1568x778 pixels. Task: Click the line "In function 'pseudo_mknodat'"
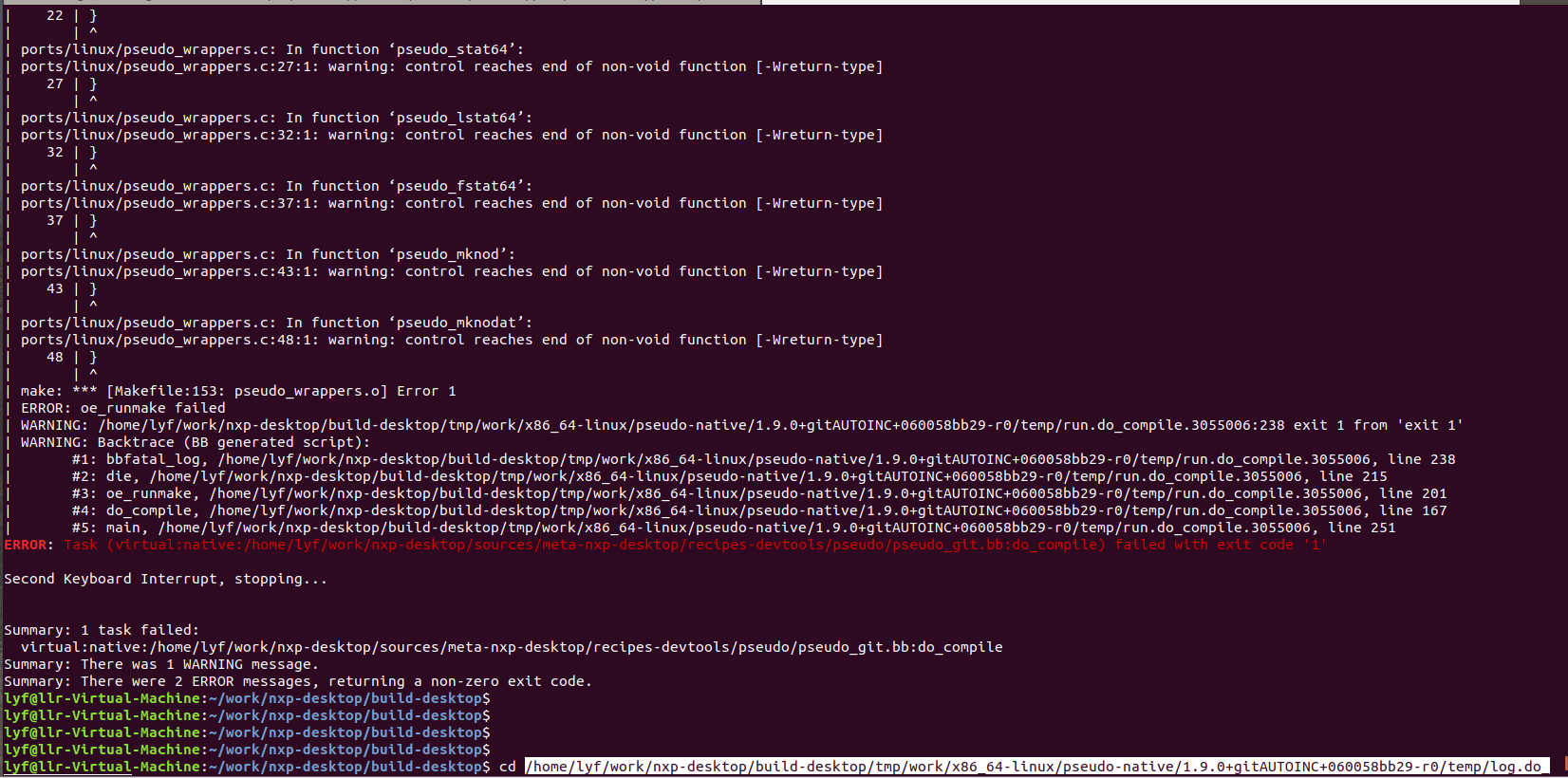(276, 323)
